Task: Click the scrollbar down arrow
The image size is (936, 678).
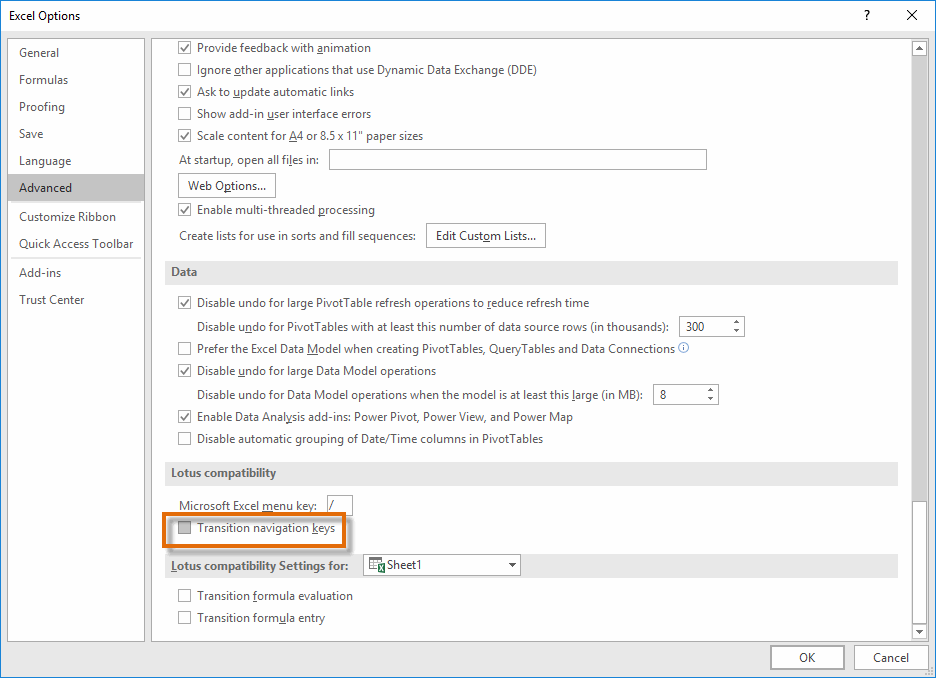Action: [919, 631]
